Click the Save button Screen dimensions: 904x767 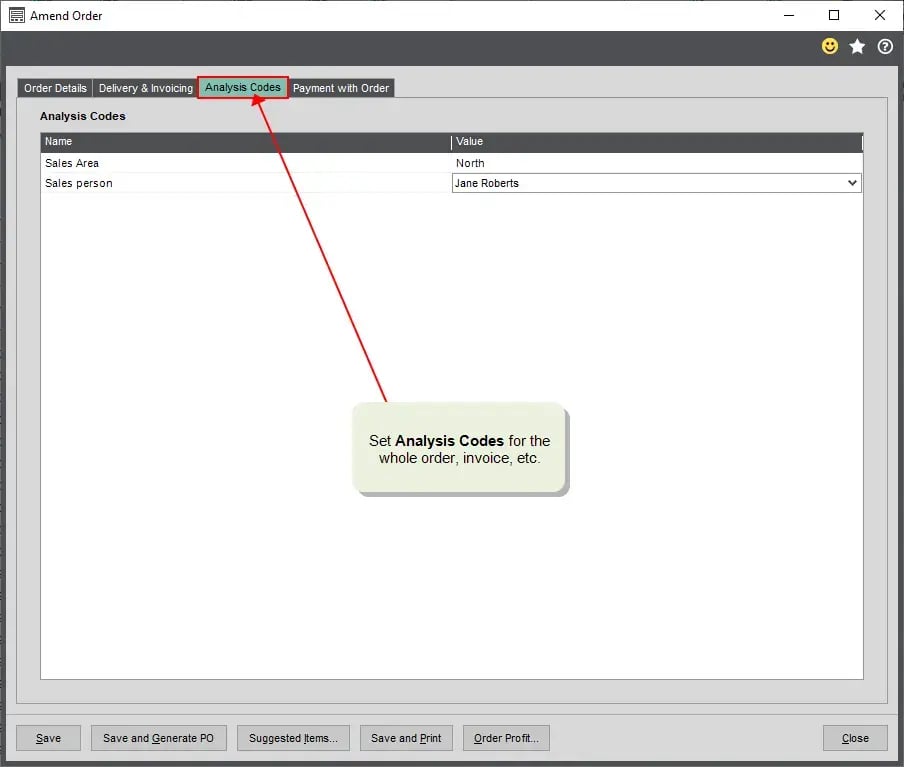pos(48,738)
